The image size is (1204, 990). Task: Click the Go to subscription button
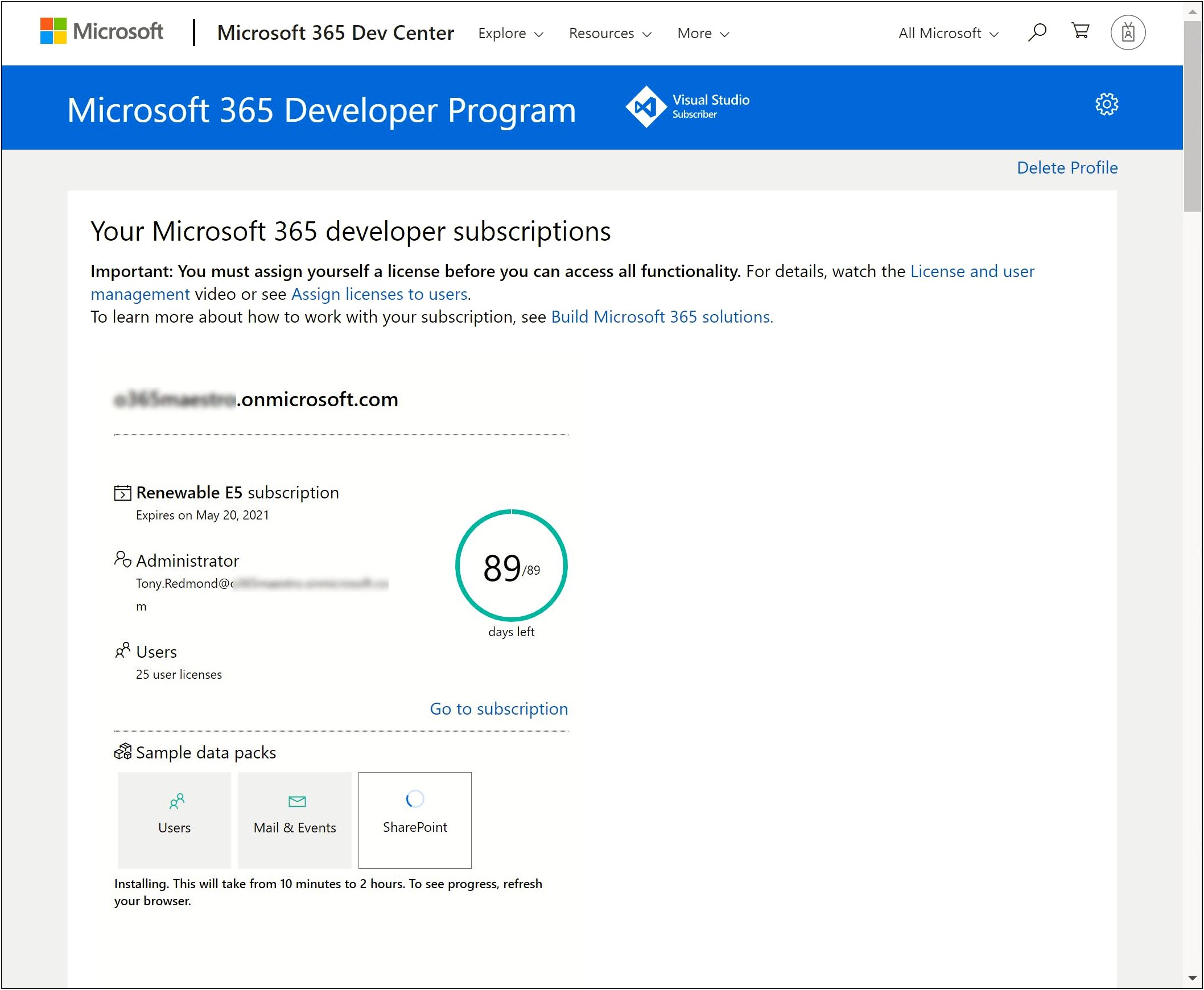coord(498,708)
